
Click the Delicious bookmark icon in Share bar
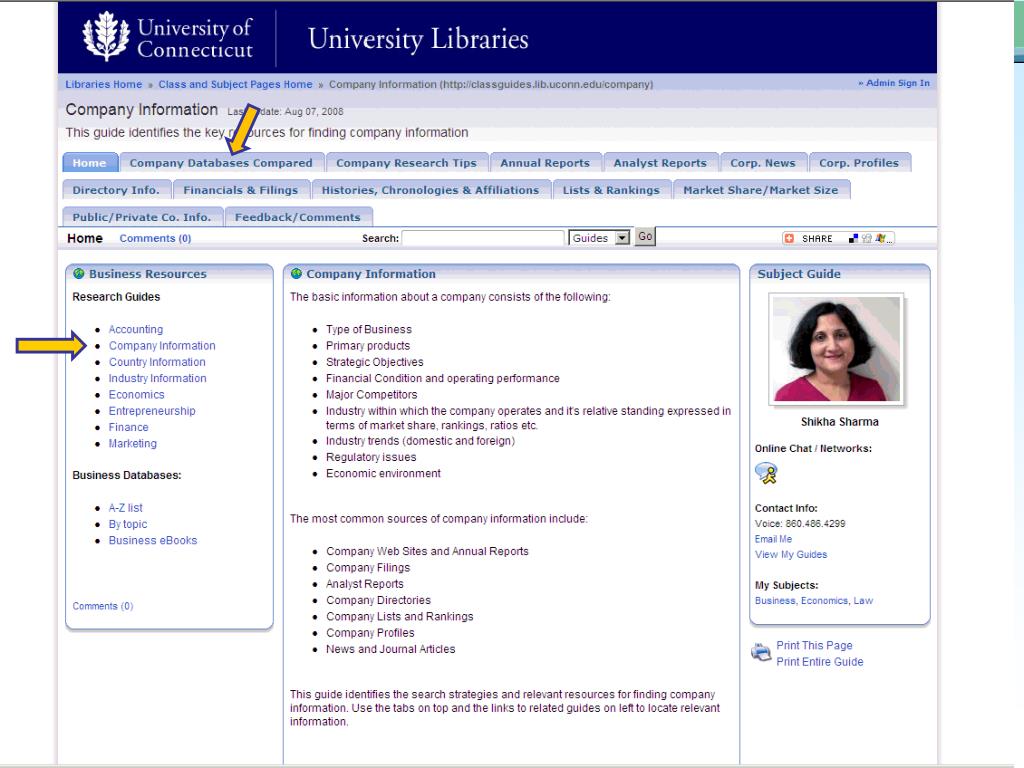click(x=854, y=238)
